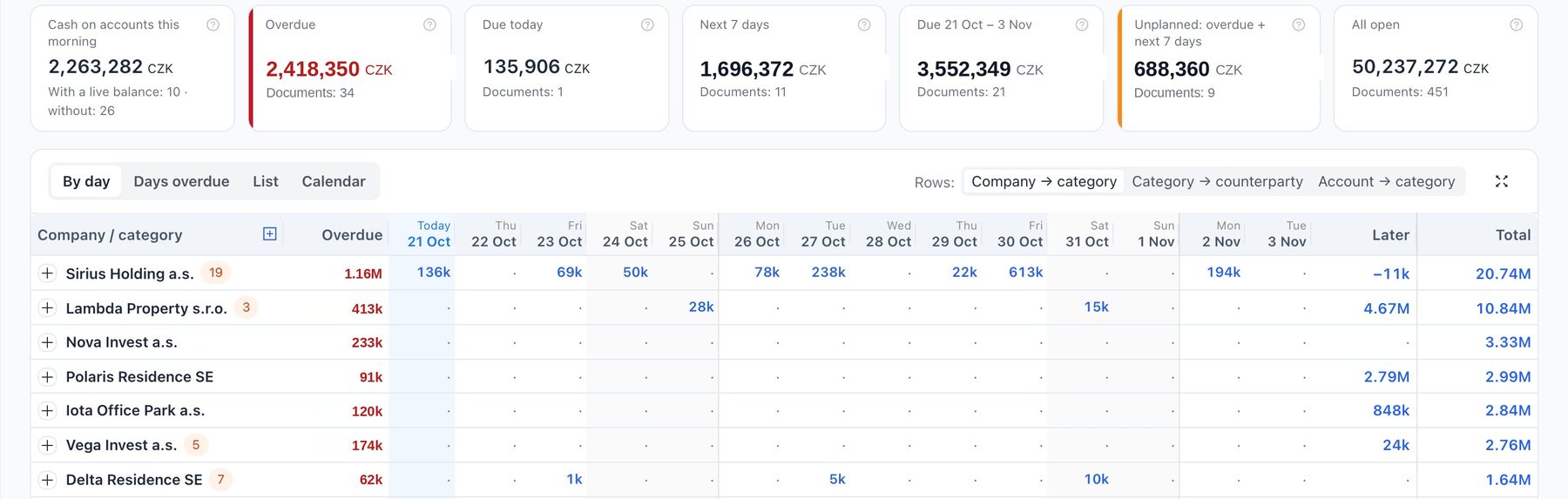This screenshot has width=1568, height=499.
Task: Open Unplanned overdue + next 7 days card
Action: [x=1219, y=68]
